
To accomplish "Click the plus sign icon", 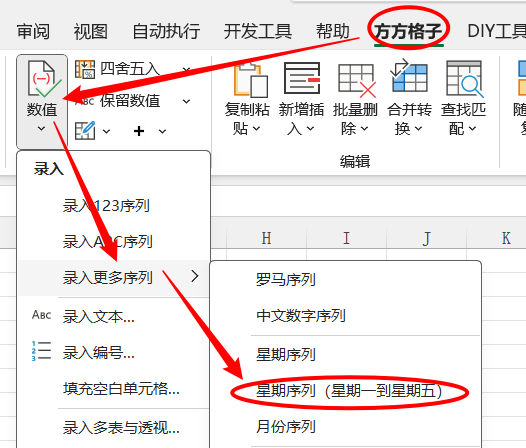I will 139,131.
